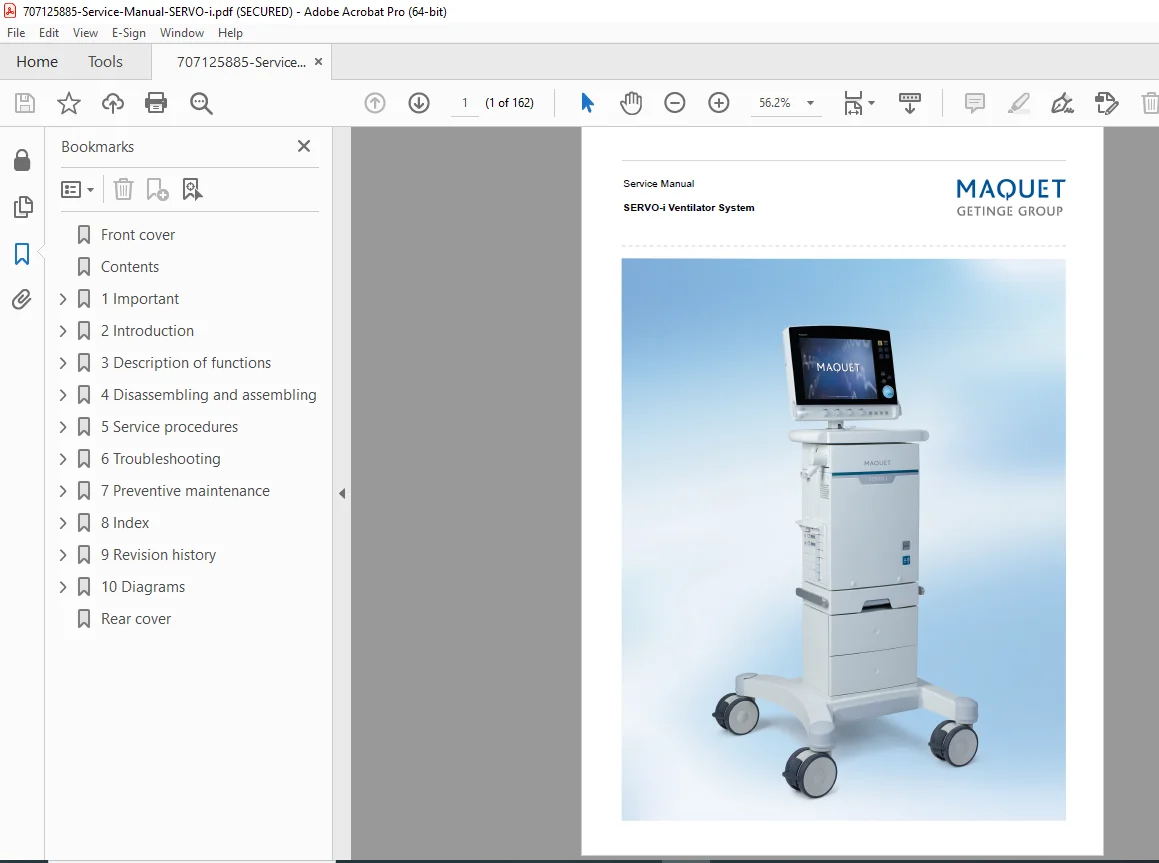Toggle the Bookmarks panel icon
Screen dimensions: 1159x863
[22, 253]
